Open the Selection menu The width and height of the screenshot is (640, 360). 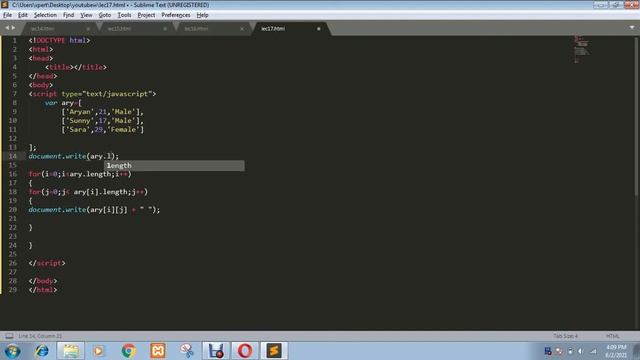[45, 15]
